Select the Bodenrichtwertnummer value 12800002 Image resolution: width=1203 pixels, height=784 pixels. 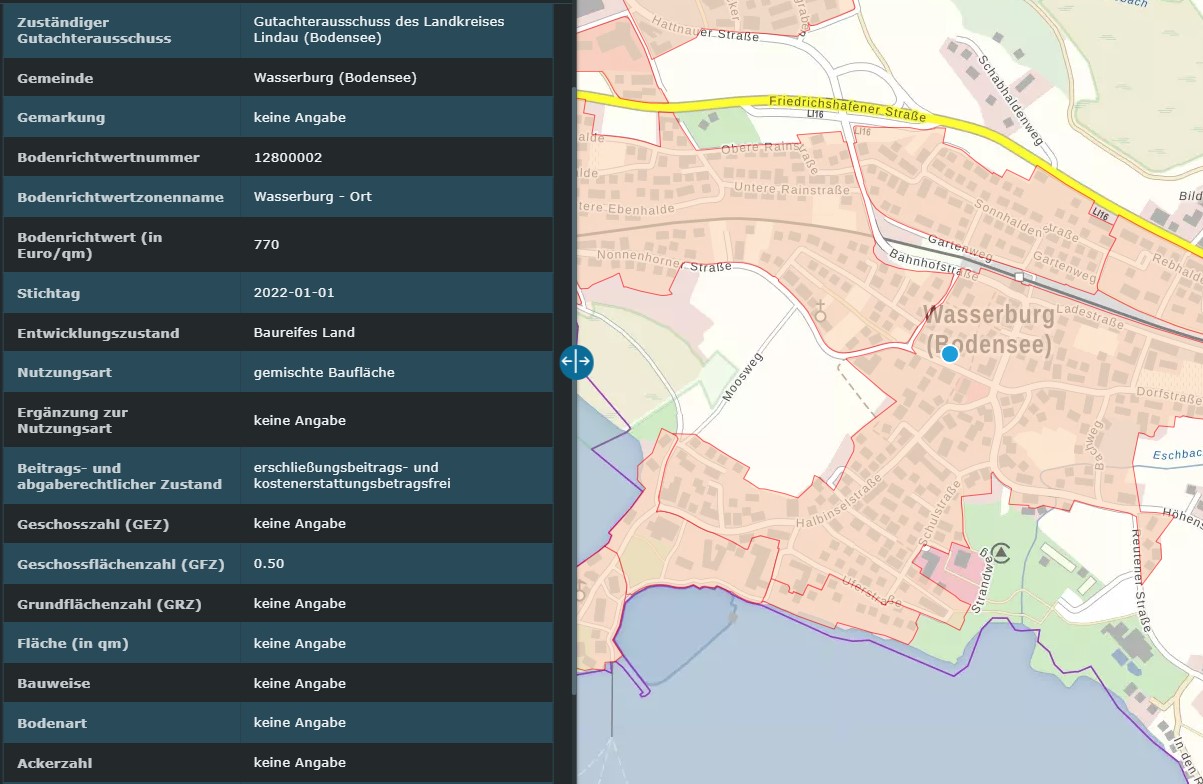point(288,157)
